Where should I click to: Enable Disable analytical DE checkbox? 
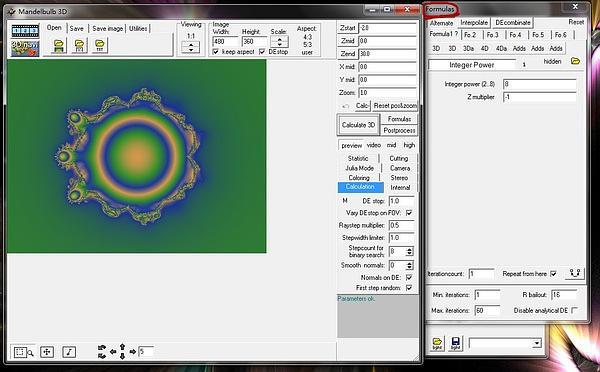pyautogui.click(x=574, y=310)
